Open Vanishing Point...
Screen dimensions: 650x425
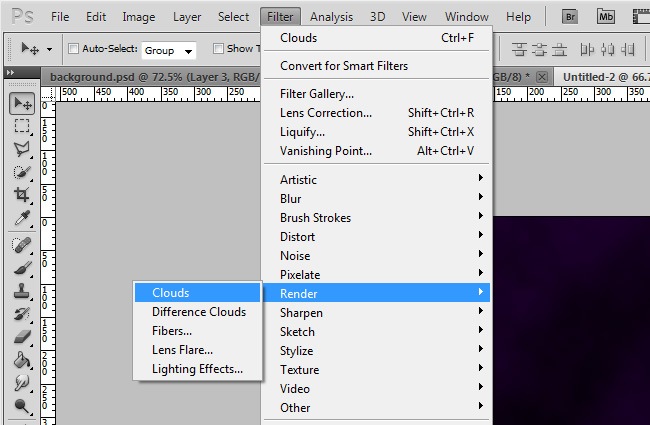pyautogui.click(x=376, y=151)
